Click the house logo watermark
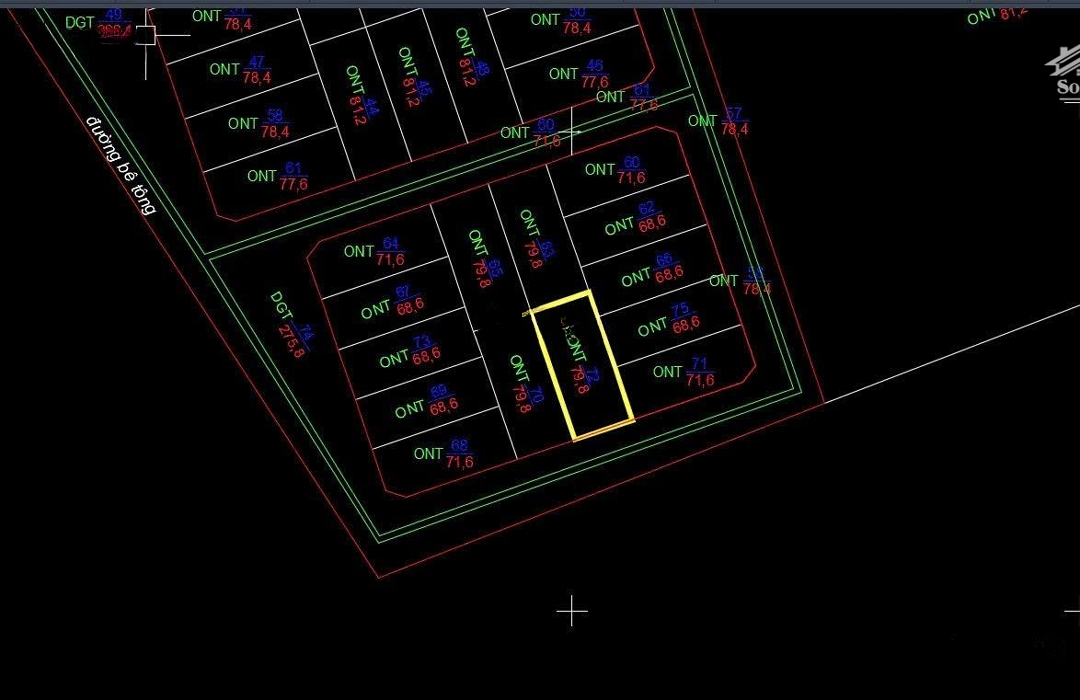Screen dimensions: 1080x700 click(1064, 72)
